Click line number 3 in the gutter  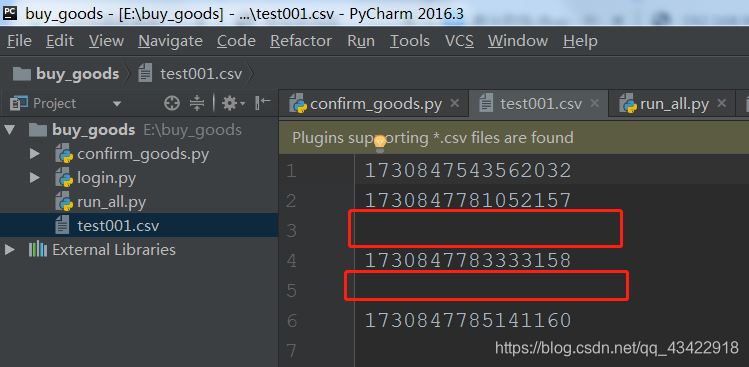click(291, 231)
